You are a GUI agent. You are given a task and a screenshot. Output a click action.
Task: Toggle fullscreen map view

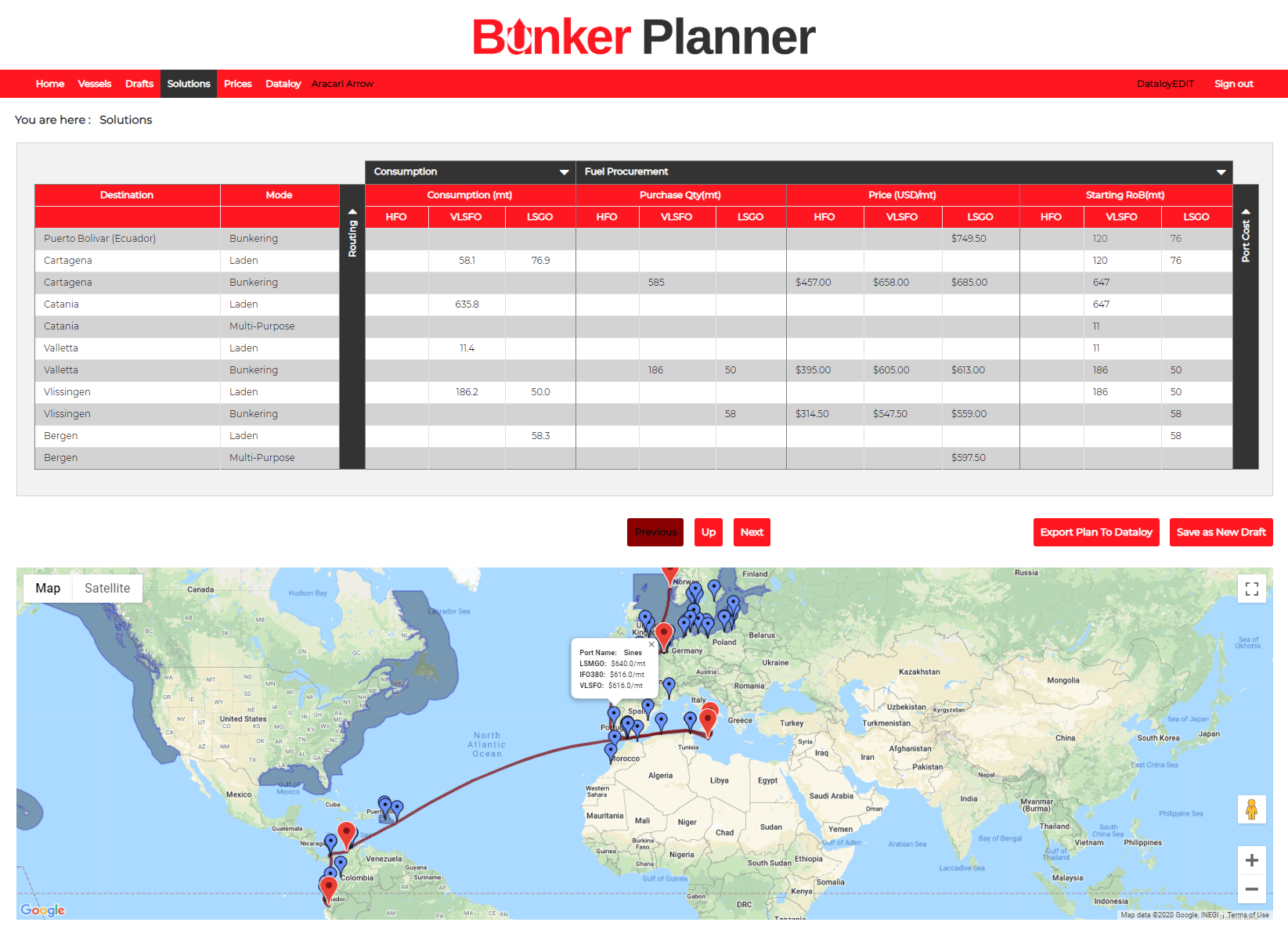click(x=1251, y=589)
